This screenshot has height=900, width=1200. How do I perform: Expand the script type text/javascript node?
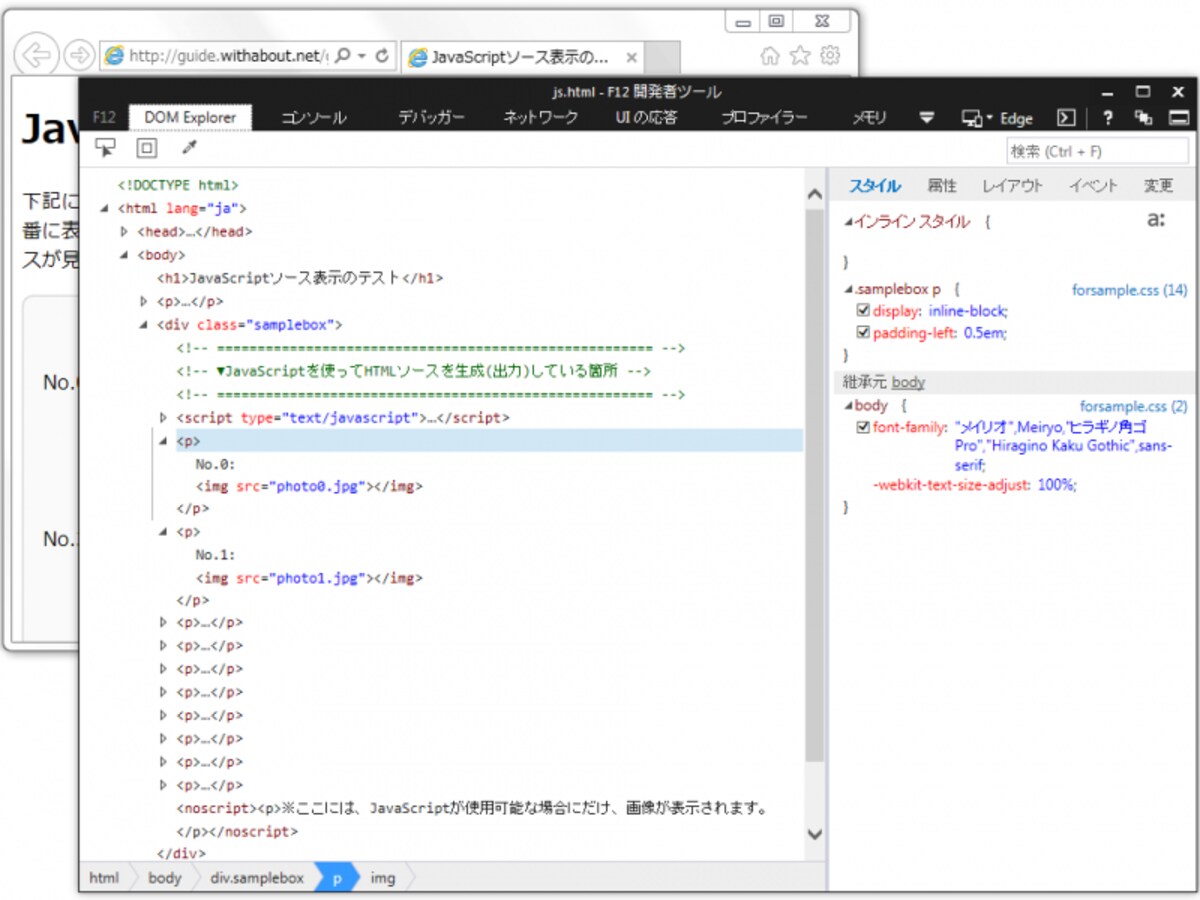(x=163, y=418)
